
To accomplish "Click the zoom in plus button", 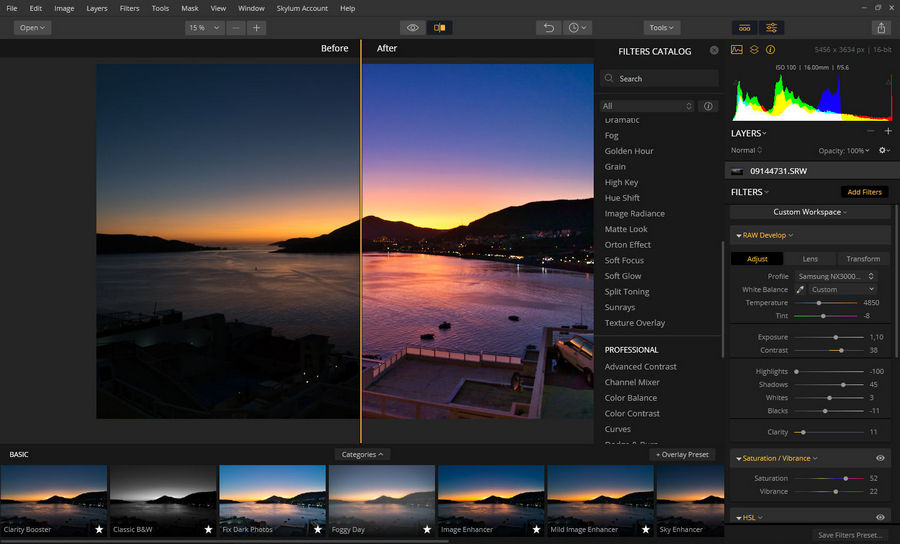I will point(256,28).
